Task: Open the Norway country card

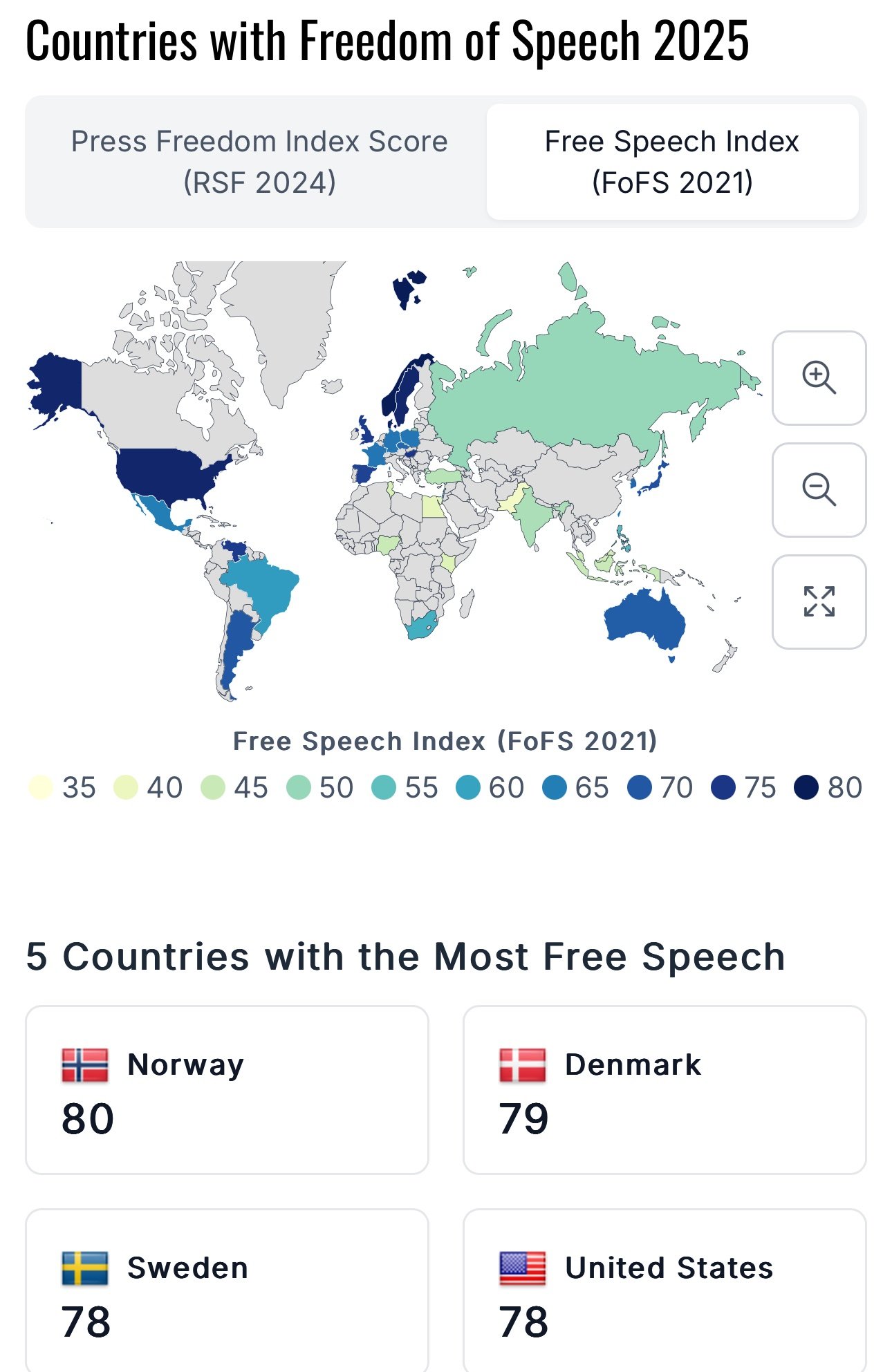Action: (x=227, y=1090)
